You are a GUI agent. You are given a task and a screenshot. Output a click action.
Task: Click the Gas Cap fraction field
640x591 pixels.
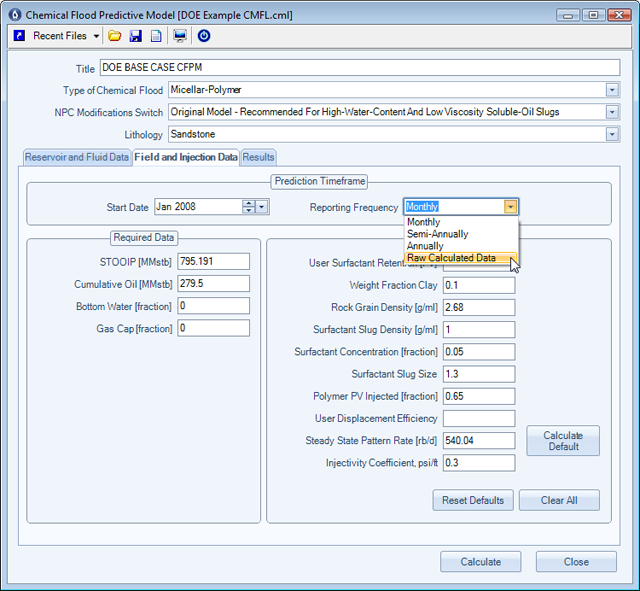click(213, 328)
